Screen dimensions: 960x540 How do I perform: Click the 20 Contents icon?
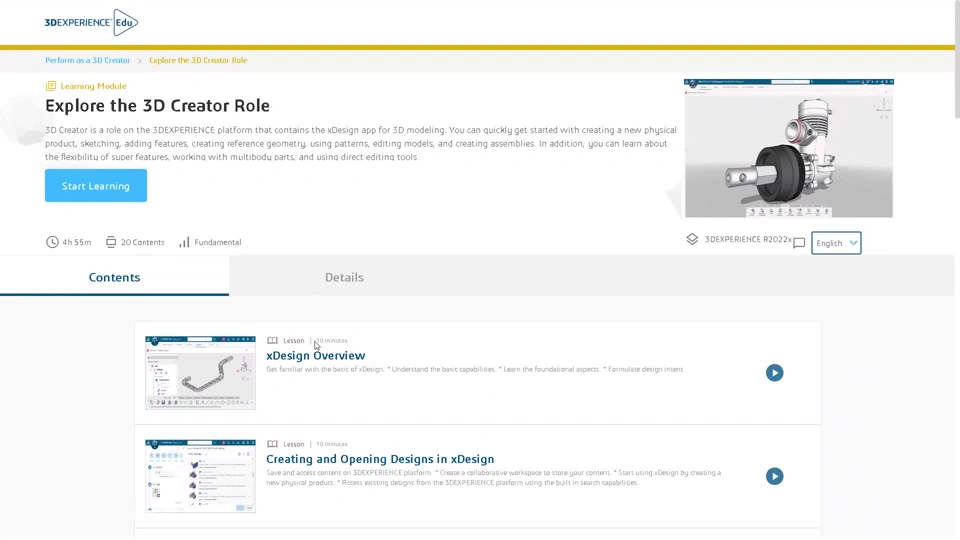click(x=111, y=242)
